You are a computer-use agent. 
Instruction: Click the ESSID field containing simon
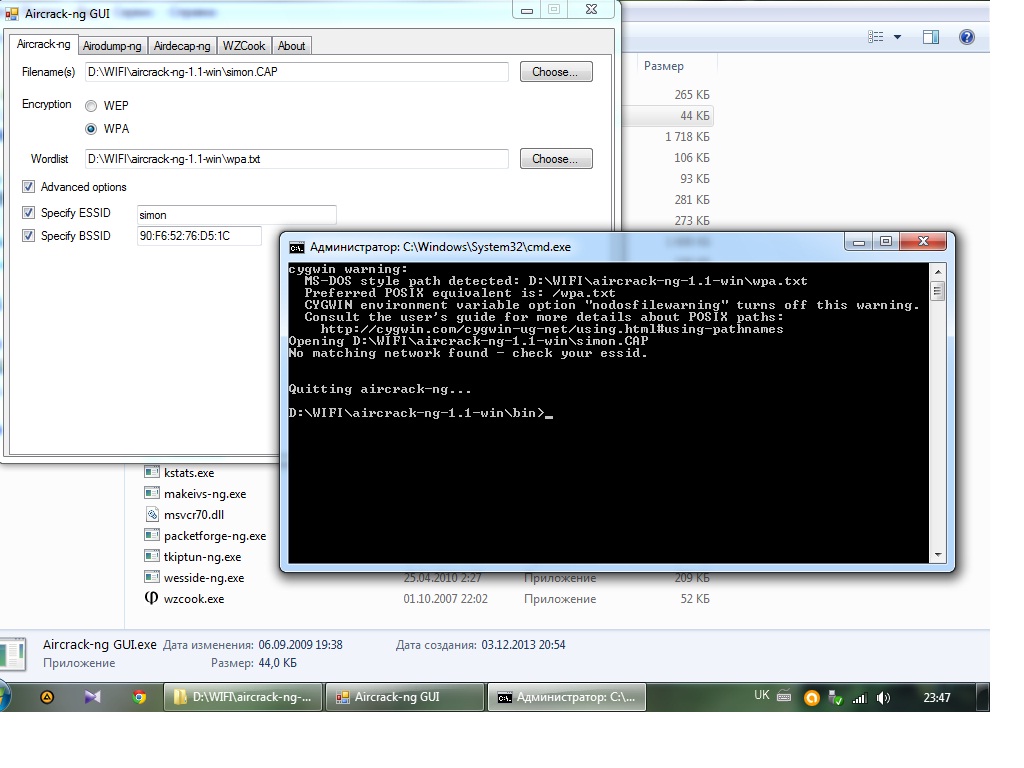click(x=236, y=215)
